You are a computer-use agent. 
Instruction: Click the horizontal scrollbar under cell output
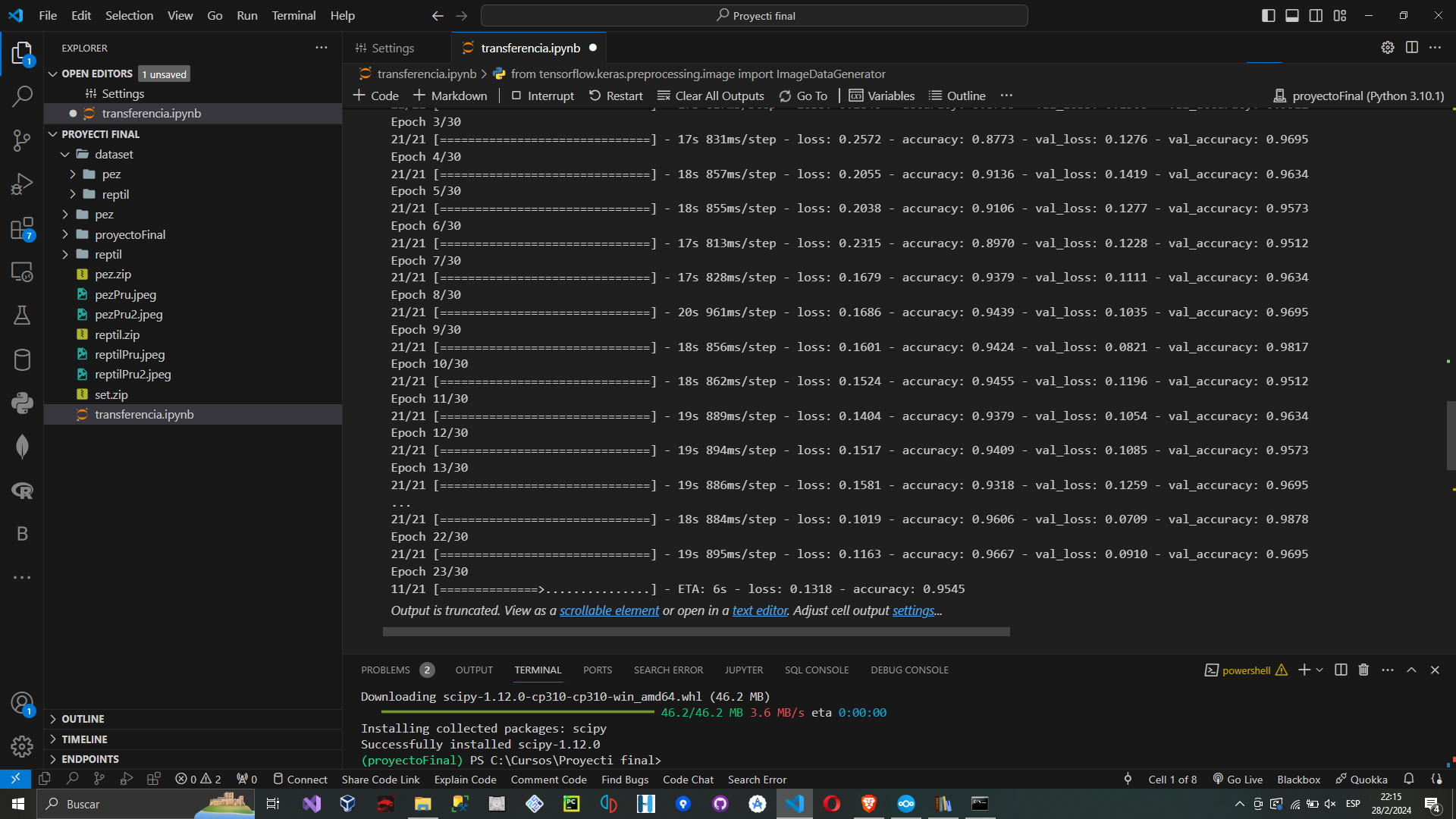coord(695,632)
